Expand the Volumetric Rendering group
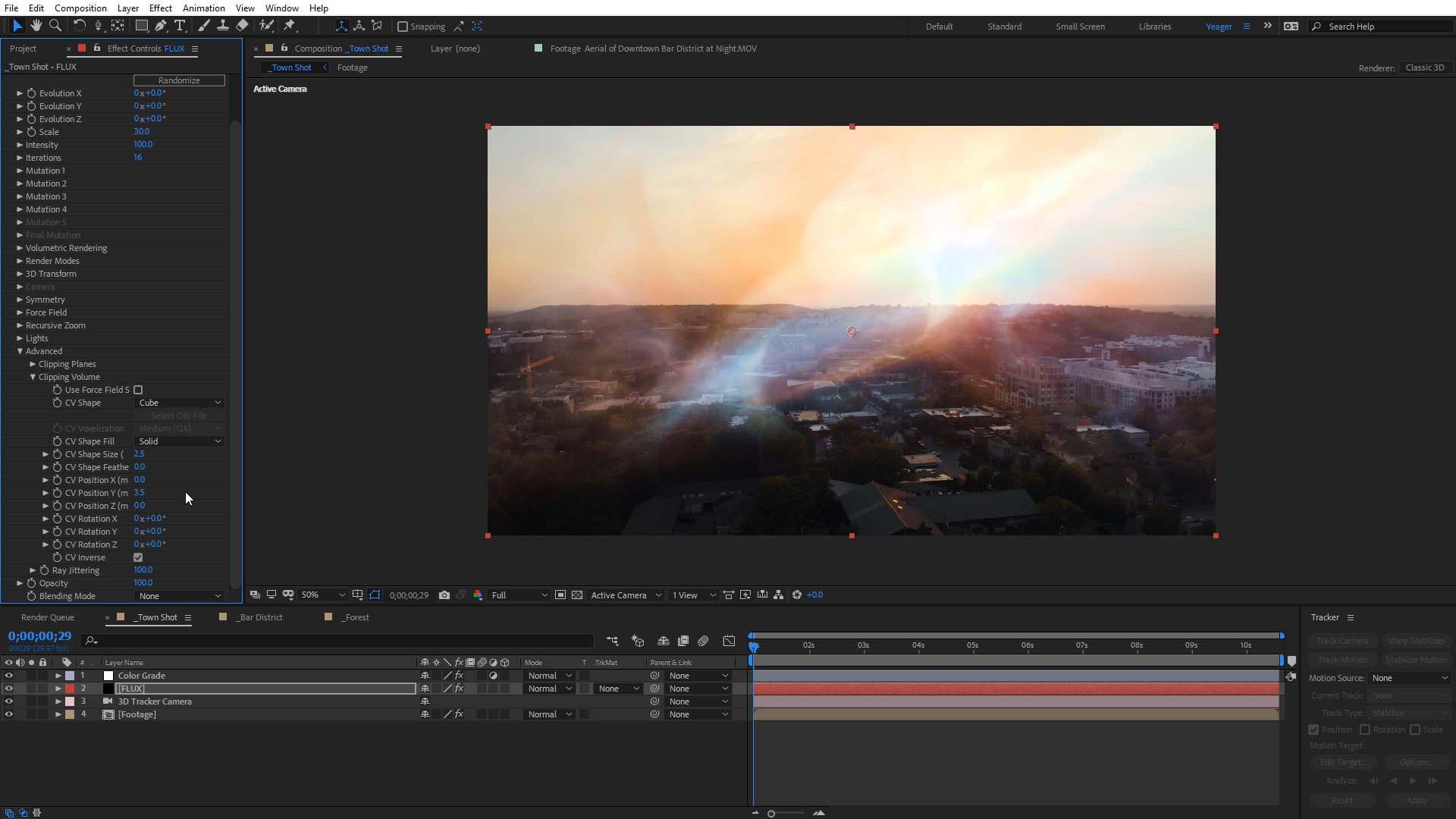The image size is (1456, 819). [x=20, y=248]
